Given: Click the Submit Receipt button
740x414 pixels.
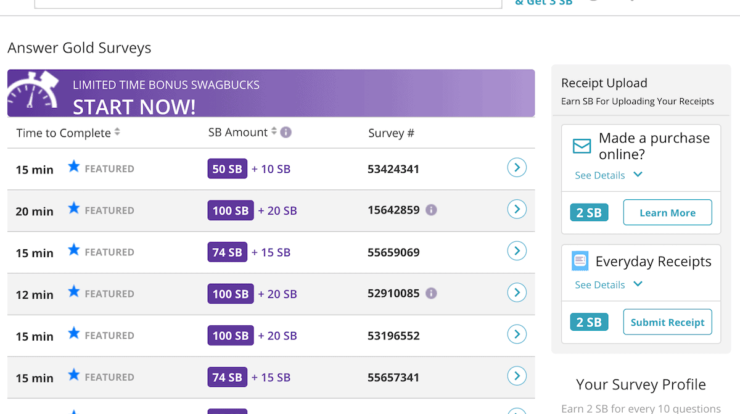Looking at the screenshot, I should pos(667,322).
